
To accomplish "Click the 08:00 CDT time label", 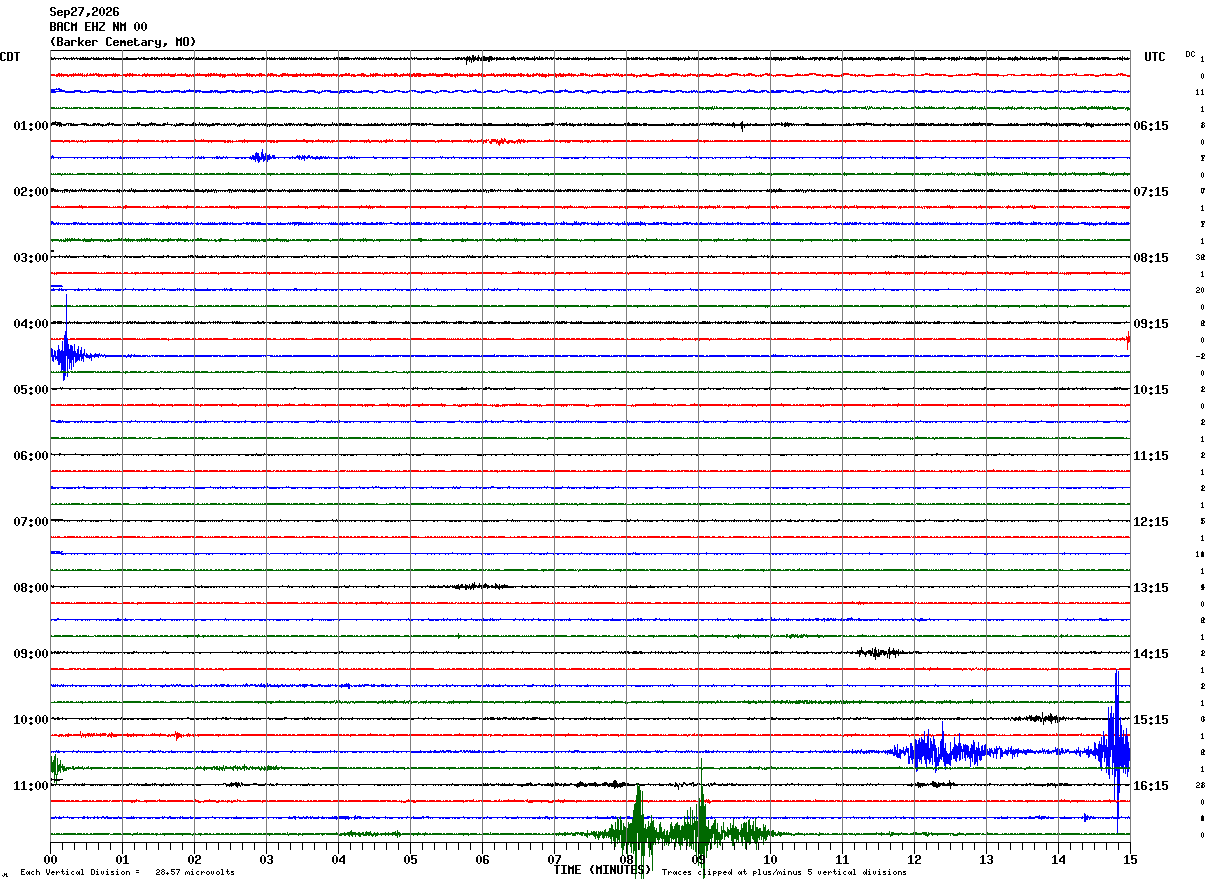I will pos(31,588).
